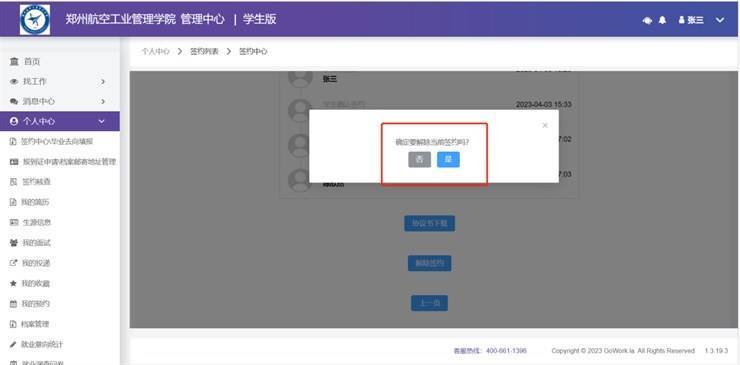The width and height of the screenshot is (740, 365).
Task: Click 签约中心 in the breadcrumb
Action: point(253,51)
